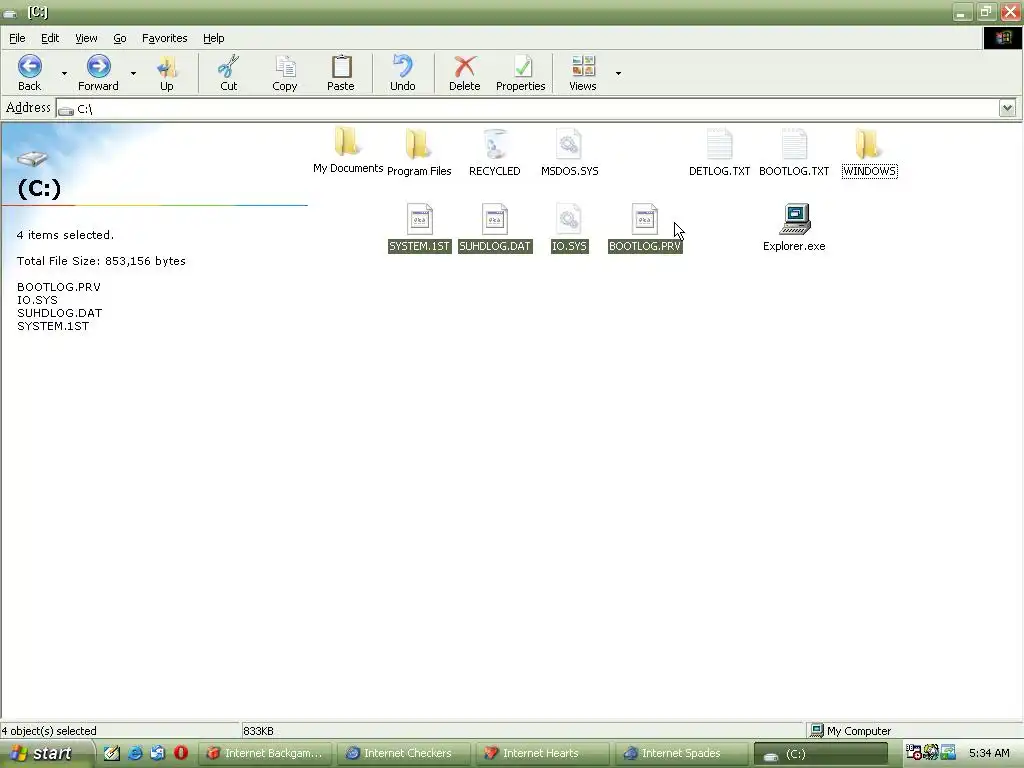Switch to Internet Spades taskbar button
The width and height of the screenshot is (1024, 768).
(x=682, y=753)
